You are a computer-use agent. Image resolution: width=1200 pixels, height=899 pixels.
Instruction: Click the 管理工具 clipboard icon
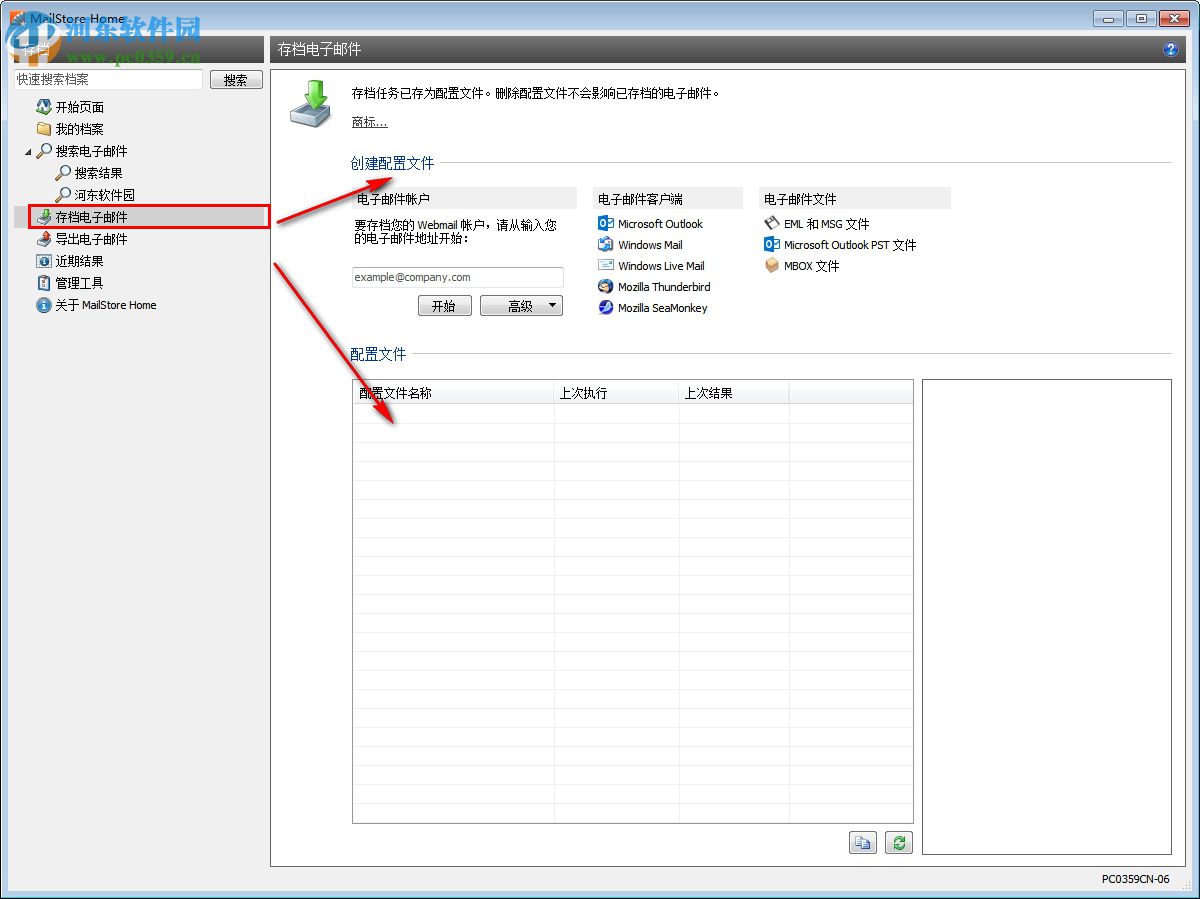click(44, 283)
